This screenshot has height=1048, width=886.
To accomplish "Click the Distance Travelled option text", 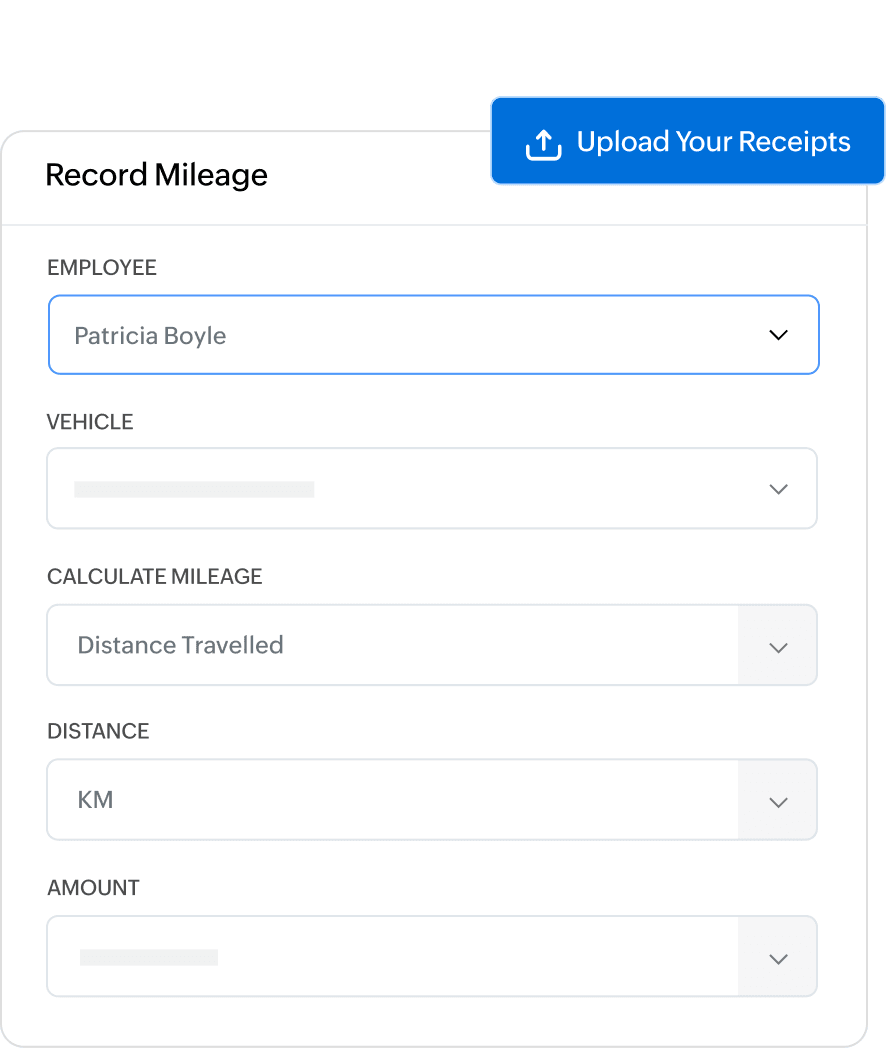I will click(x=180, y=645).
